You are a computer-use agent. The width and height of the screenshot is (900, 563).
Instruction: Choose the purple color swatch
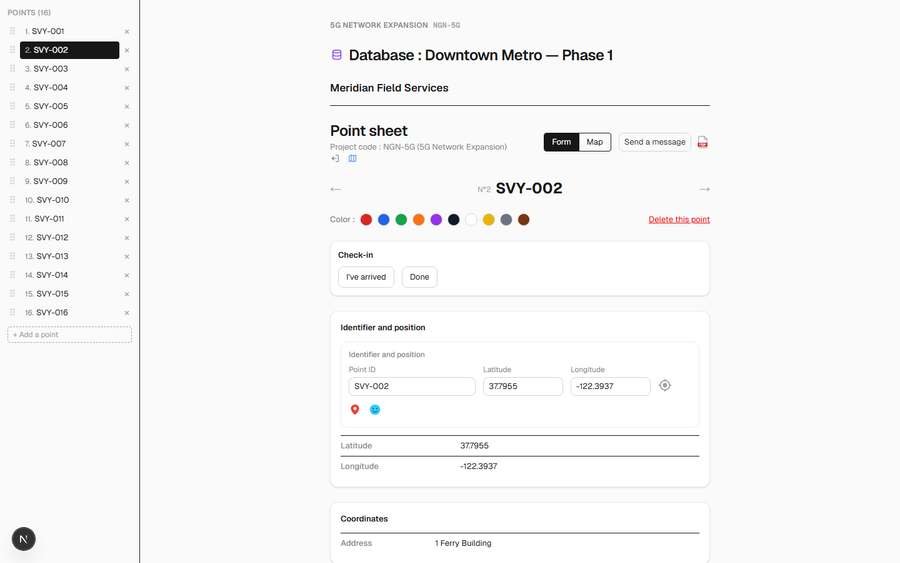[x=436, y=219]
